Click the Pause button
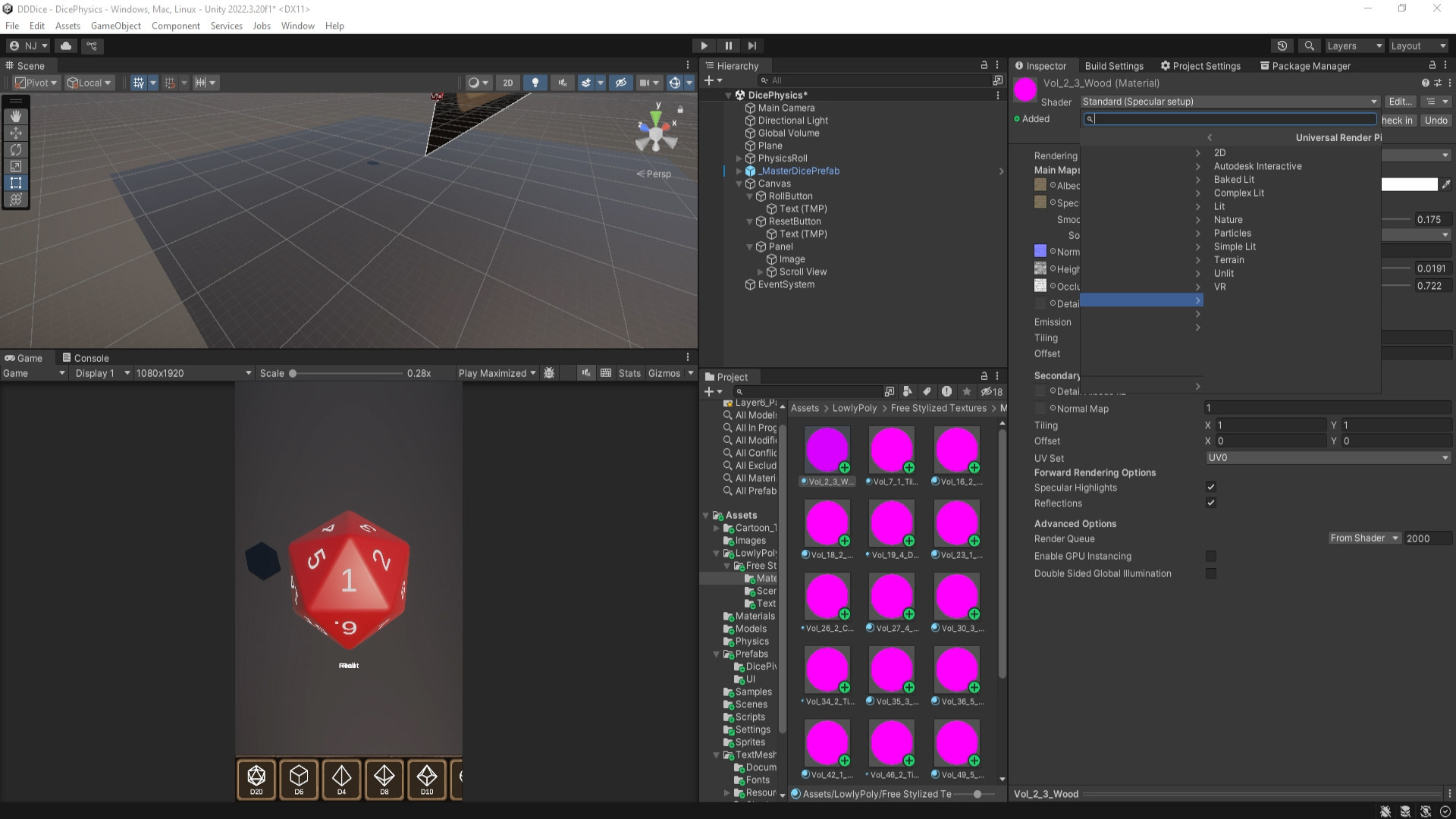 [x=728, y=45]
